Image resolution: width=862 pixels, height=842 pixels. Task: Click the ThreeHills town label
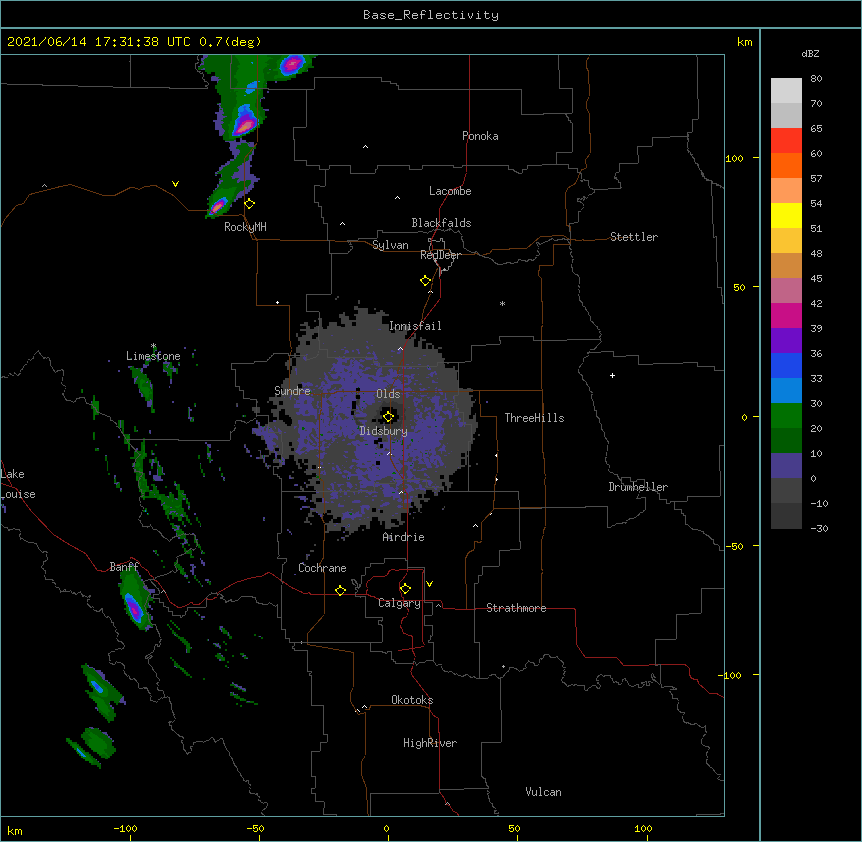tap(534, 418)
